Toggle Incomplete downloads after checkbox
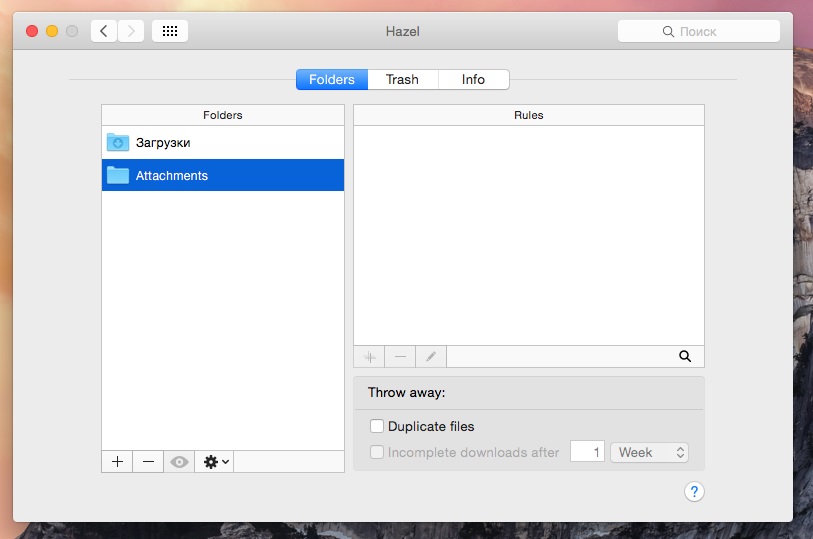Image resolution: width=813 pixels, height=539 pixels. [x=377, y=452]
